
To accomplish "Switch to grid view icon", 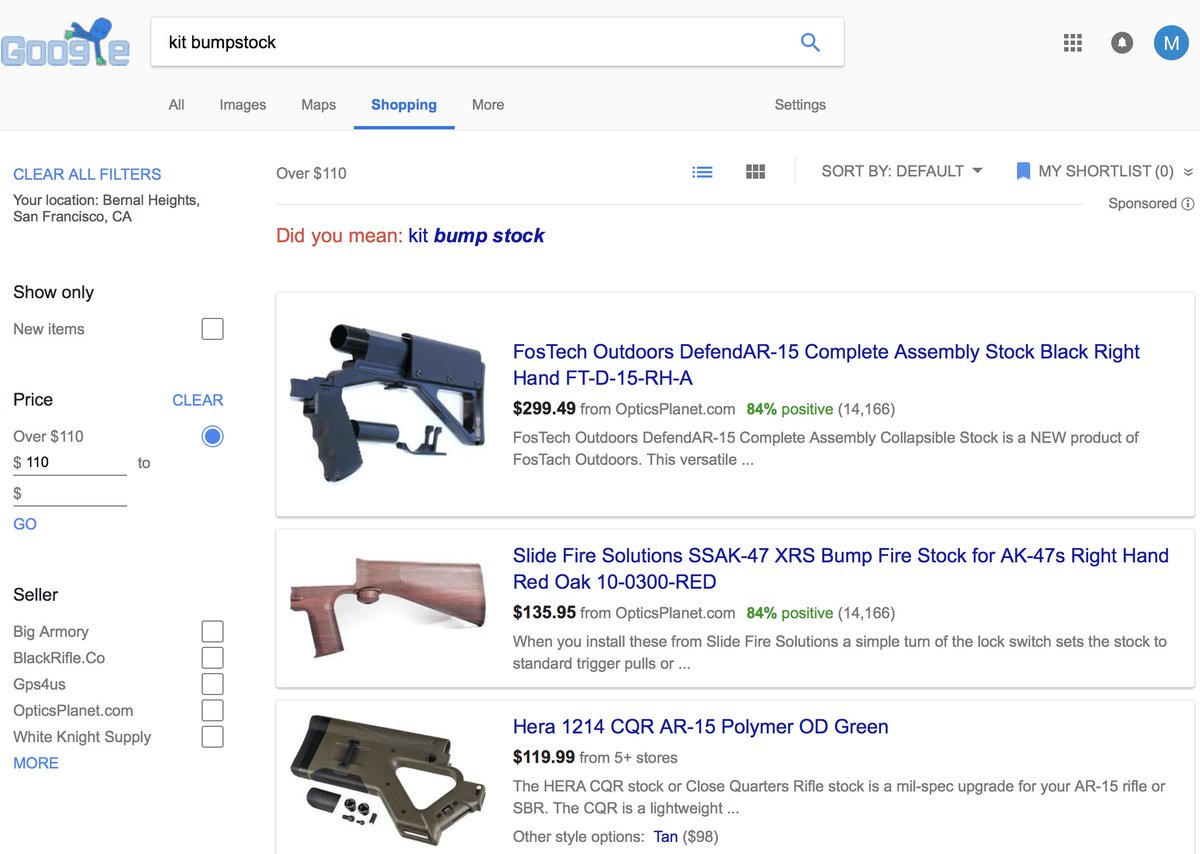I will pyautogui.click(x=756, y=172).
